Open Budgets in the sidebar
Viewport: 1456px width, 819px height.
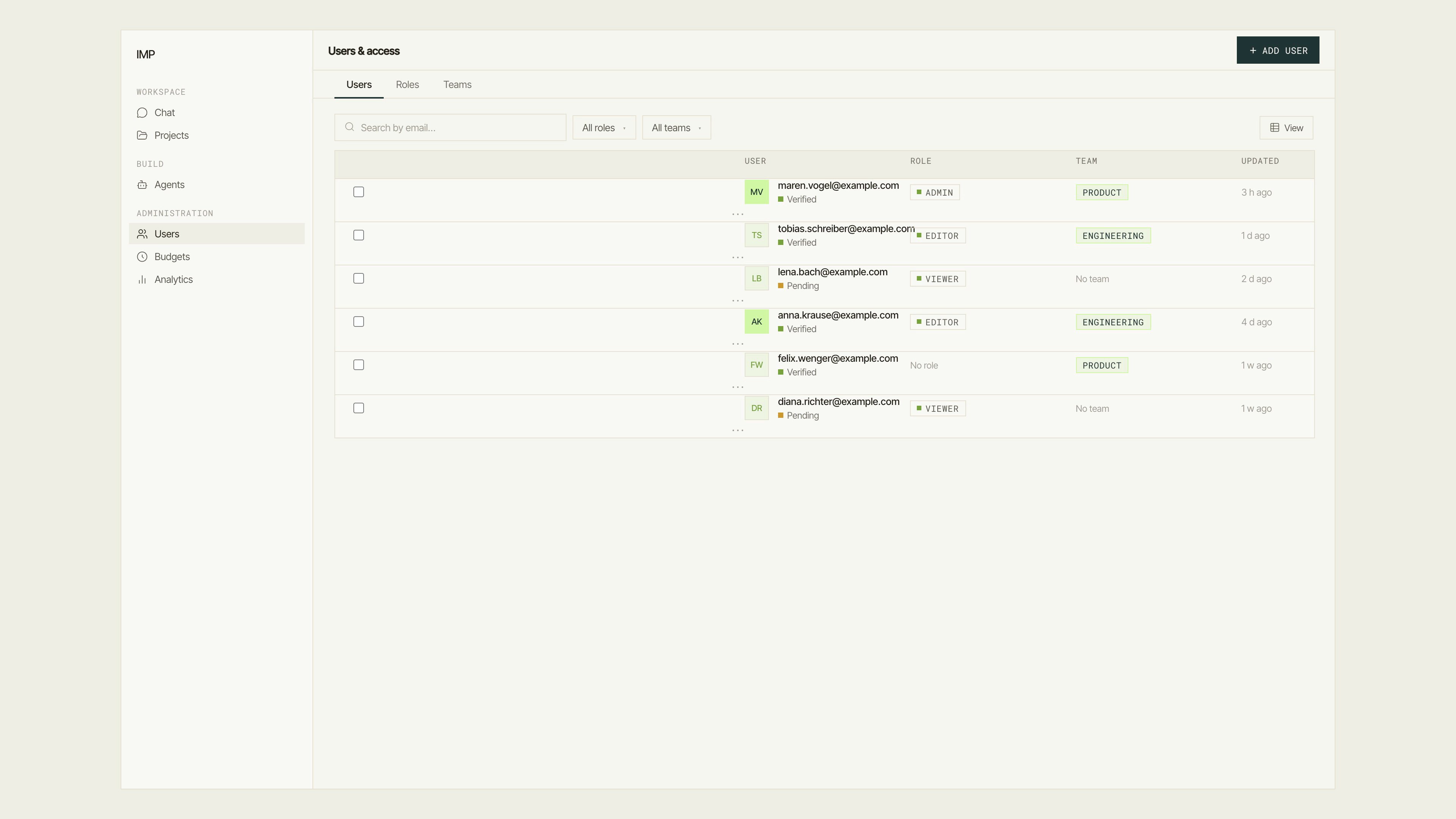pyautogui.click(x=217, y=257)
